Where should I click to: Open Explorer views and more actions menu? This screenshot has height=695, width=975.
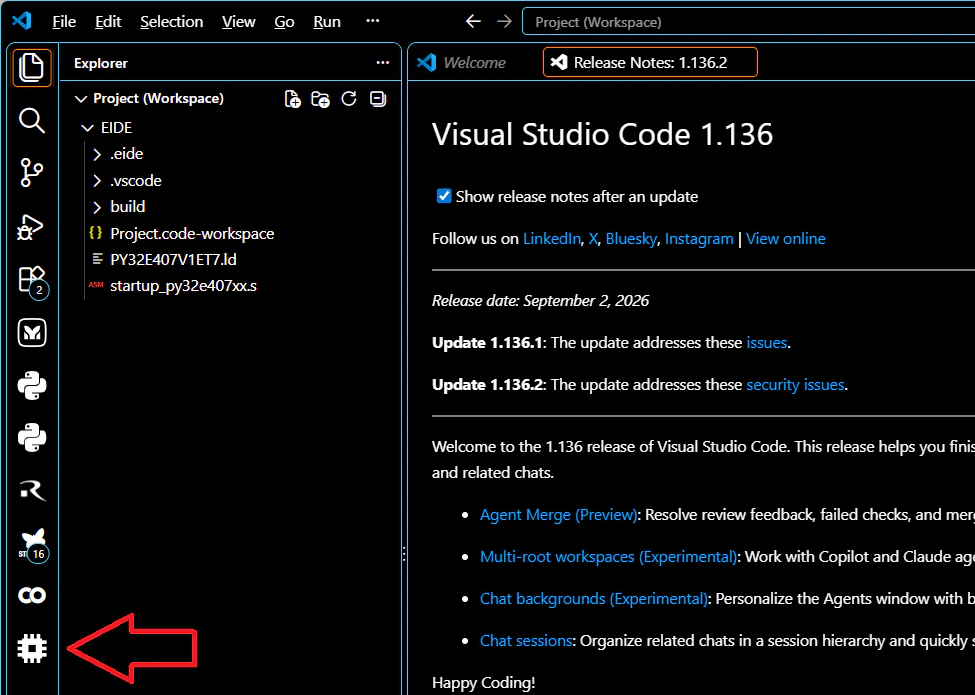383,63
